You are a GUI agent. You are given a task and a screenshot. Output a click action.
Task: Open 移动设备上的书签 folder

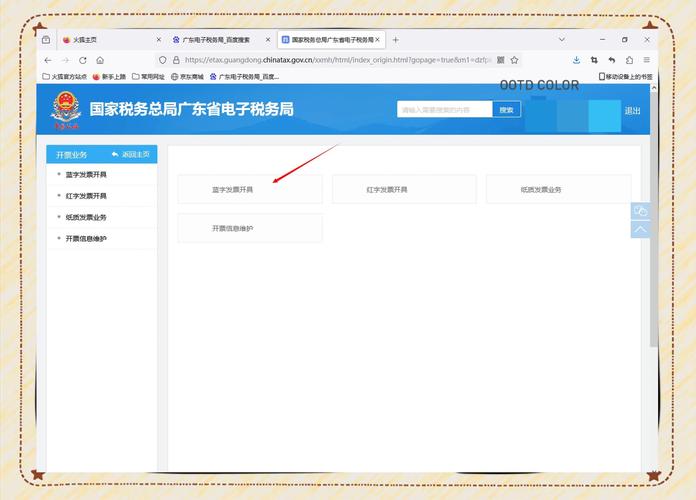click(x=625, y=77)
